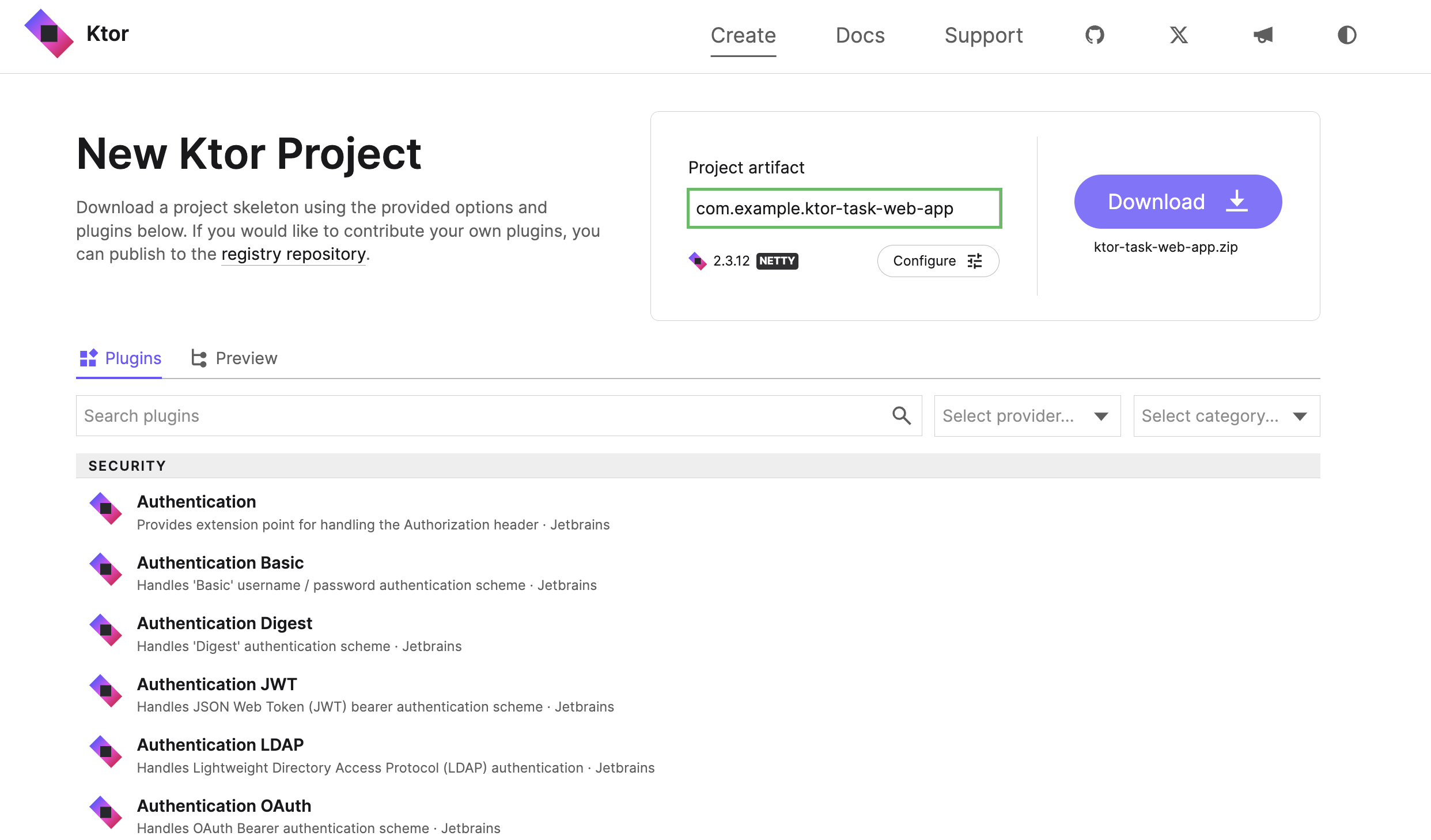
Task: Switch to the Preview tab
Action: click(x=234, y=357)
